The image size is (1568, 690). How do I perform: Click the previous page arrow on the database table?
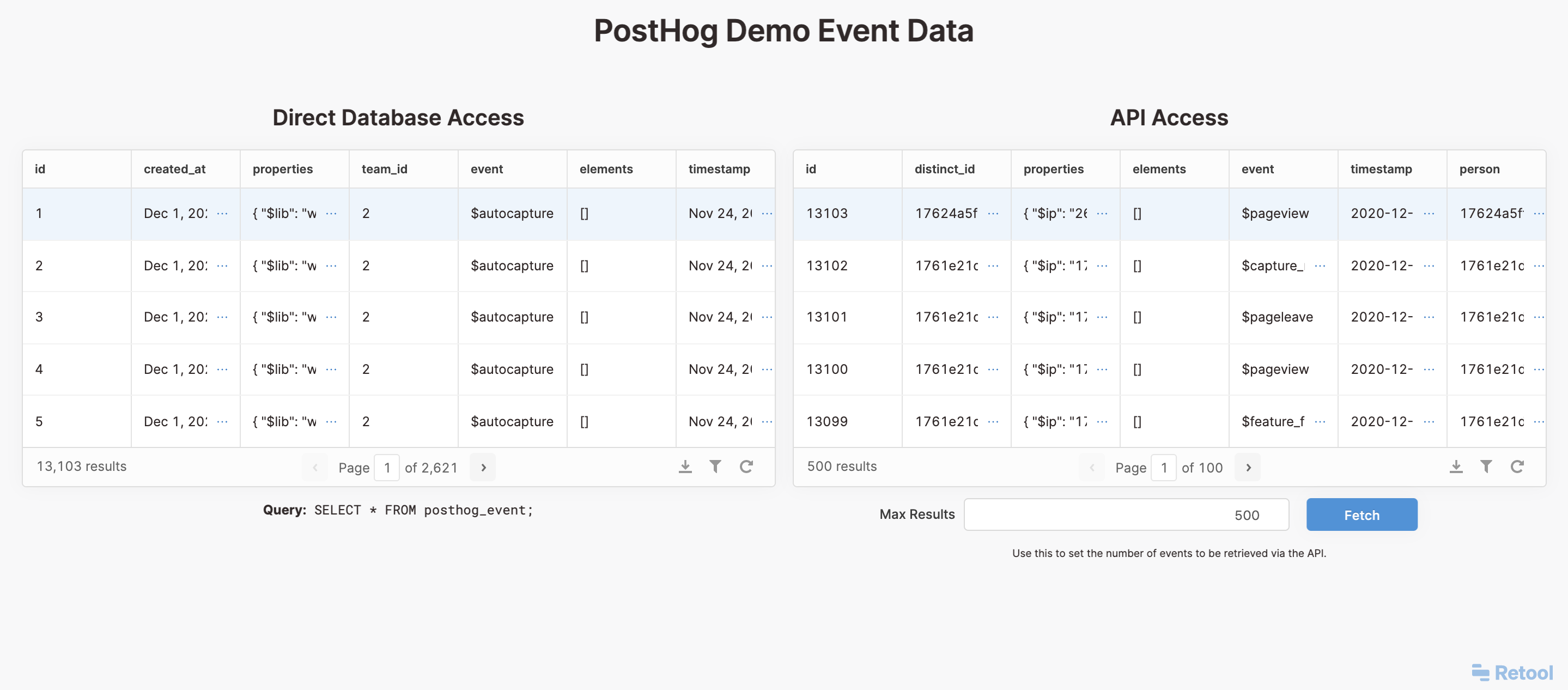315,467
